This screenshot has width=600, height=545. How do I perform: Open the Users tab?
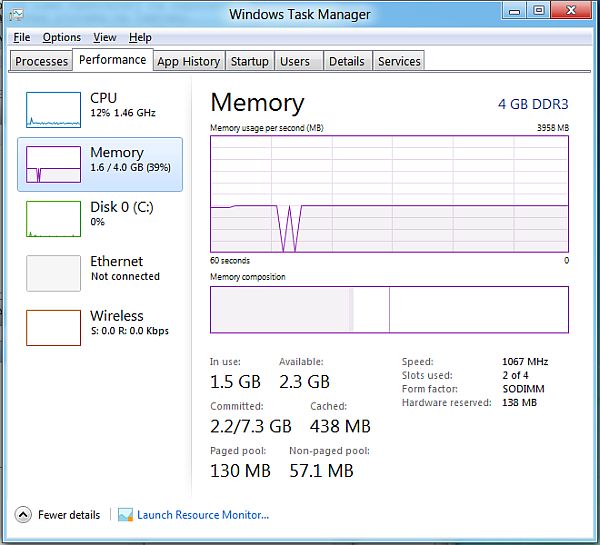click(x=295, y=61)
